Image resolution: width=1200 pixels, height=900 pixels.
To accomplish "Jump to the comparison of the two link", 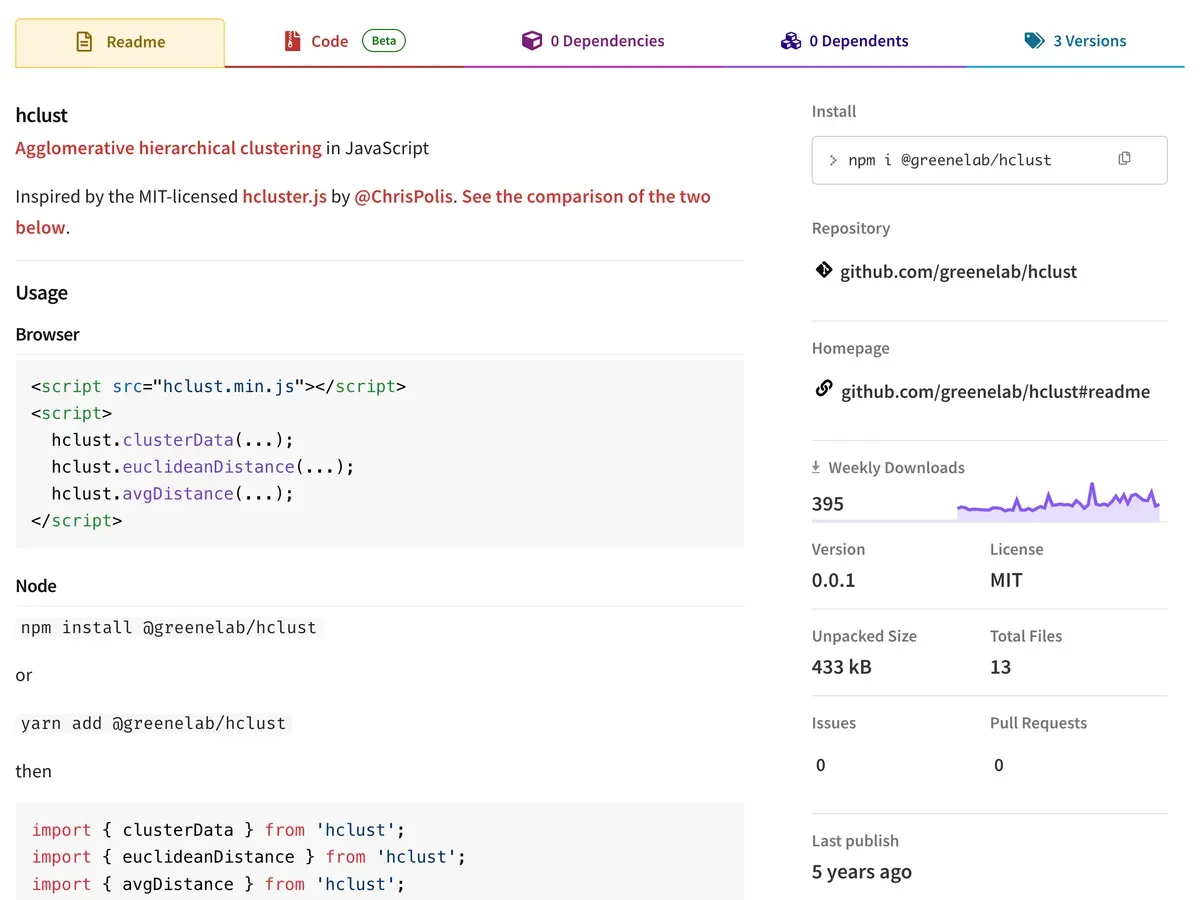I will [585, 196].
